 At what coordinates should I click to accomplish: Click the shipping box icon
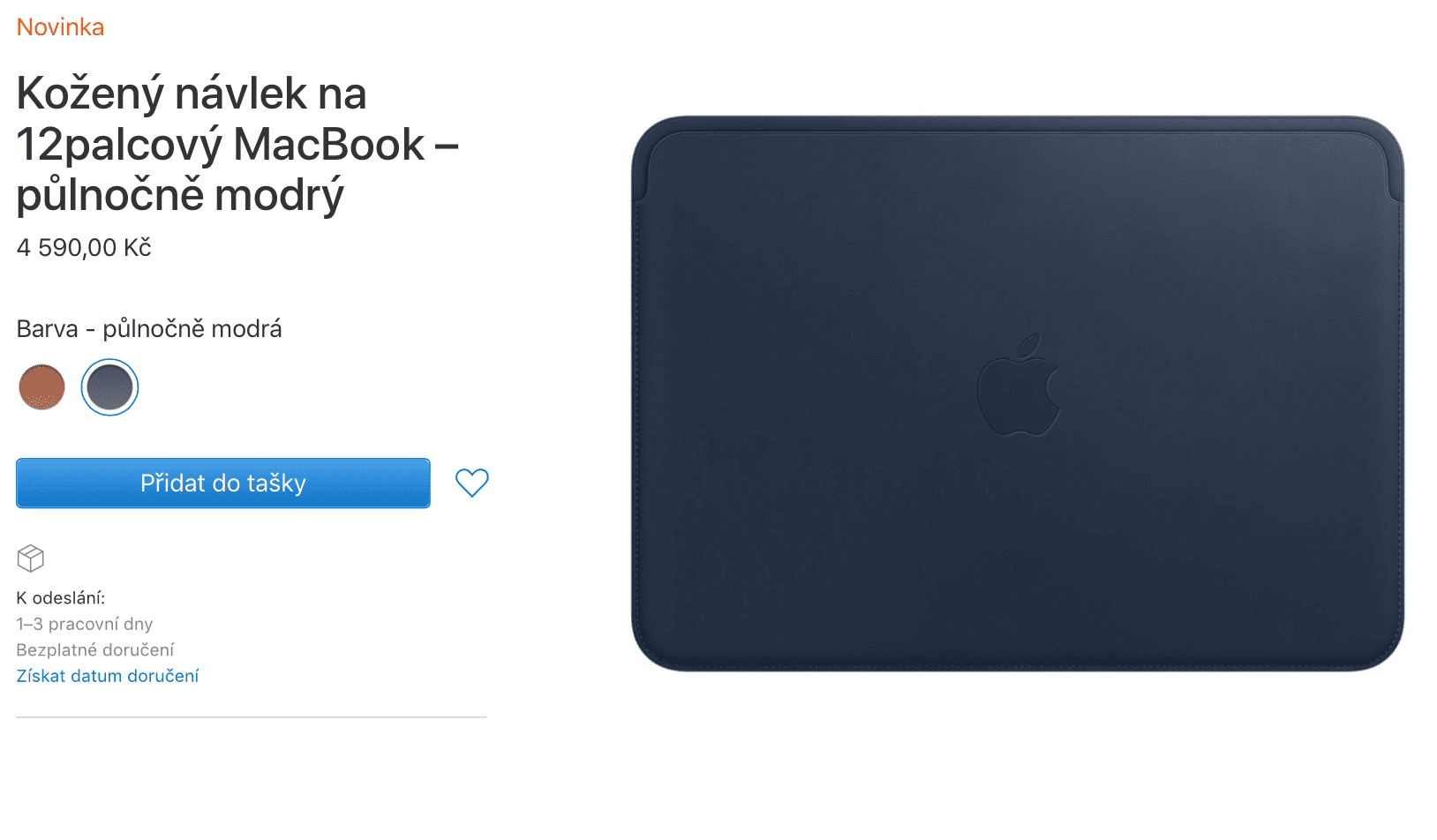[31, 559]
